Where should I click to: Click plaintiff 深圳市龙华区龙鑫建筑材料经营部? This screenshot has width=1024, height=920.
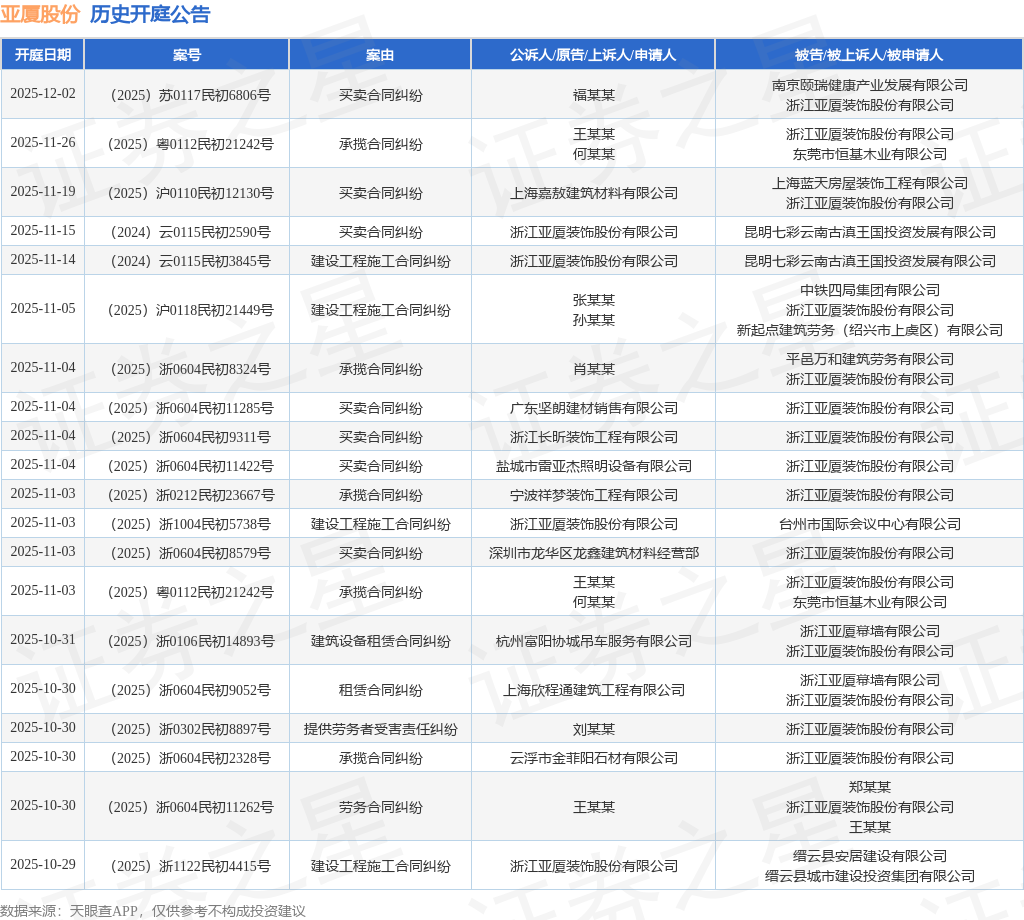point(594,553)
